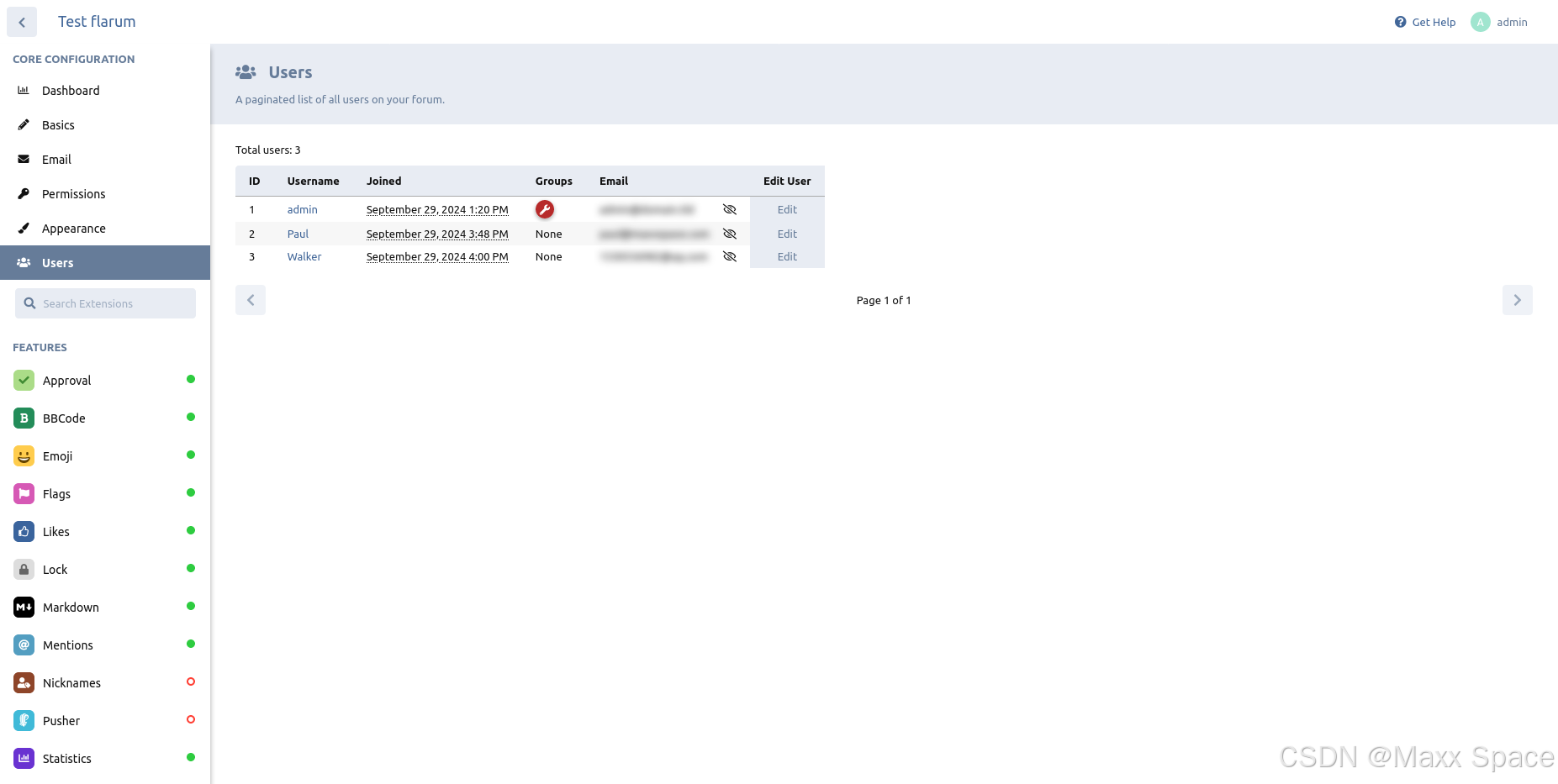Click the Statistics extension icon
The height and width of the screenshot is (784, 1558).
pos(24,759)
